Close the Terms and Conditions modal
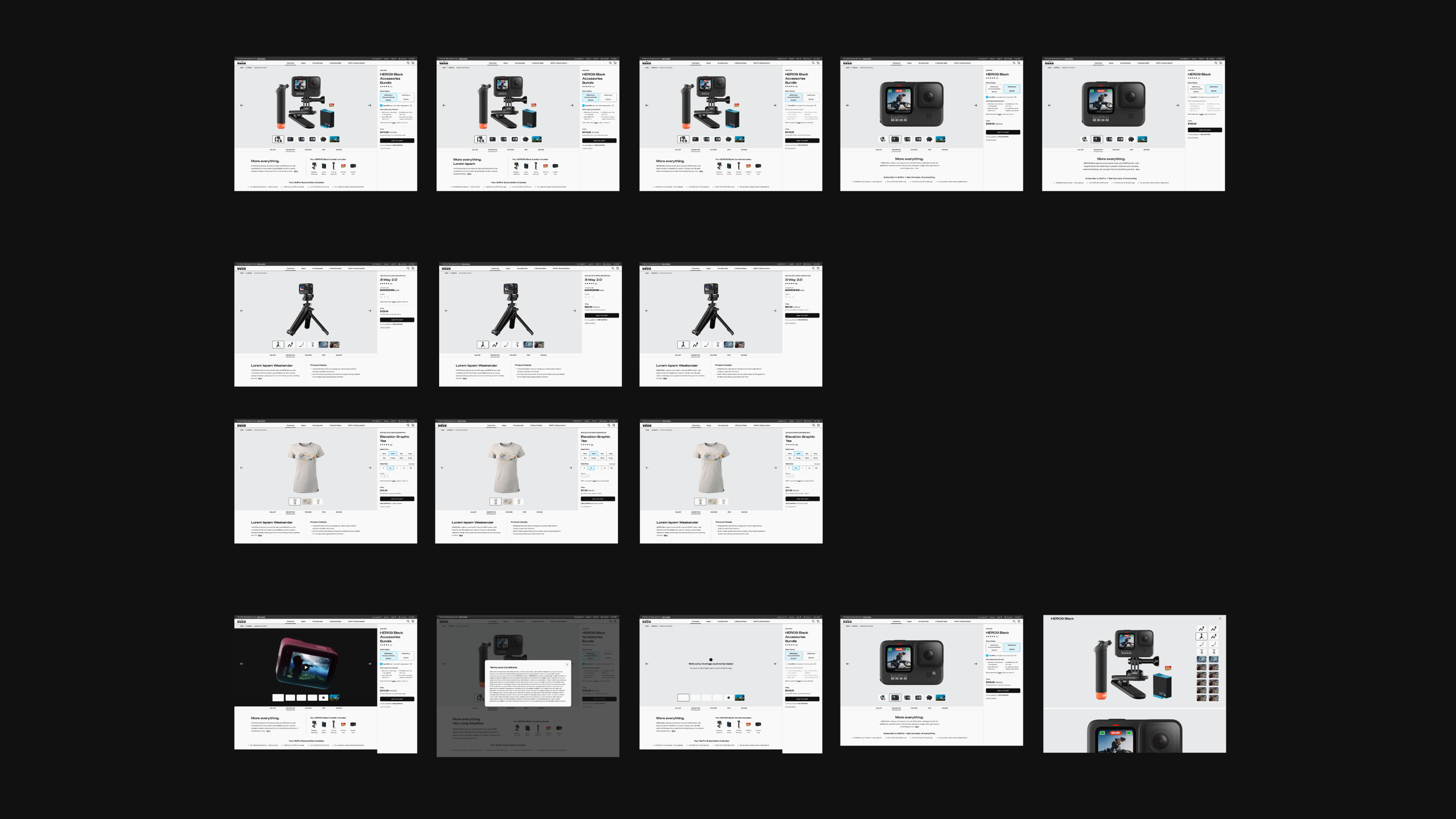Image resolution: width=1456 pixels, height=819 pixels. [x=567, y=665]
